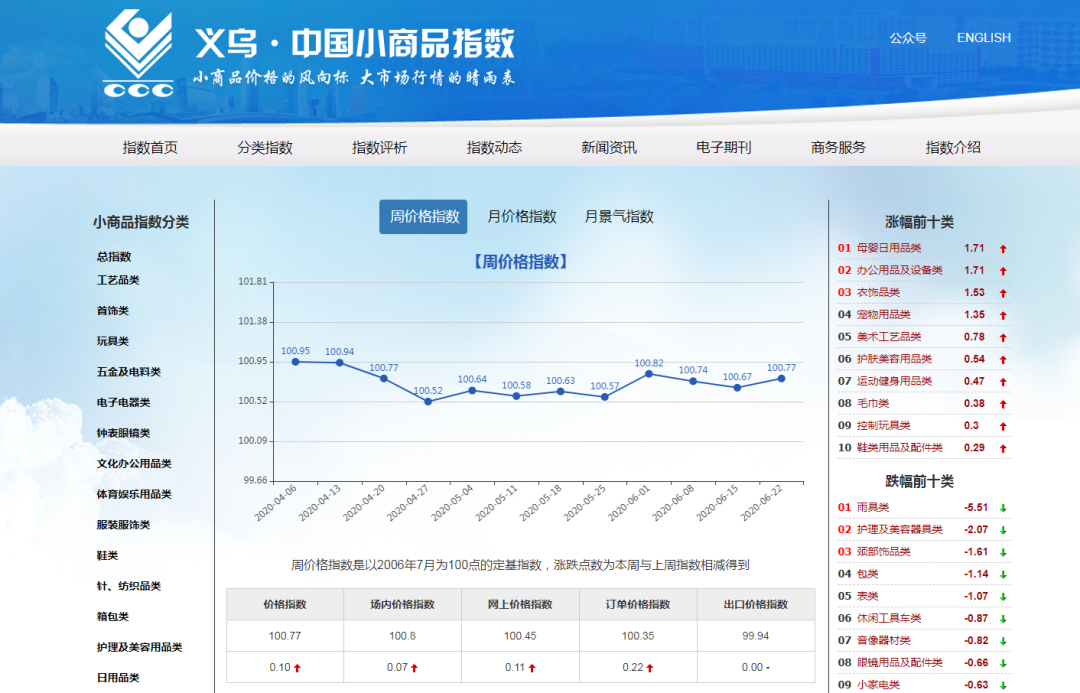This screenshot has height=693, width=1080.
Task: Select 护理及美容用品类 in sidebar
Action: pyautogui.click(x=139, y=648)
